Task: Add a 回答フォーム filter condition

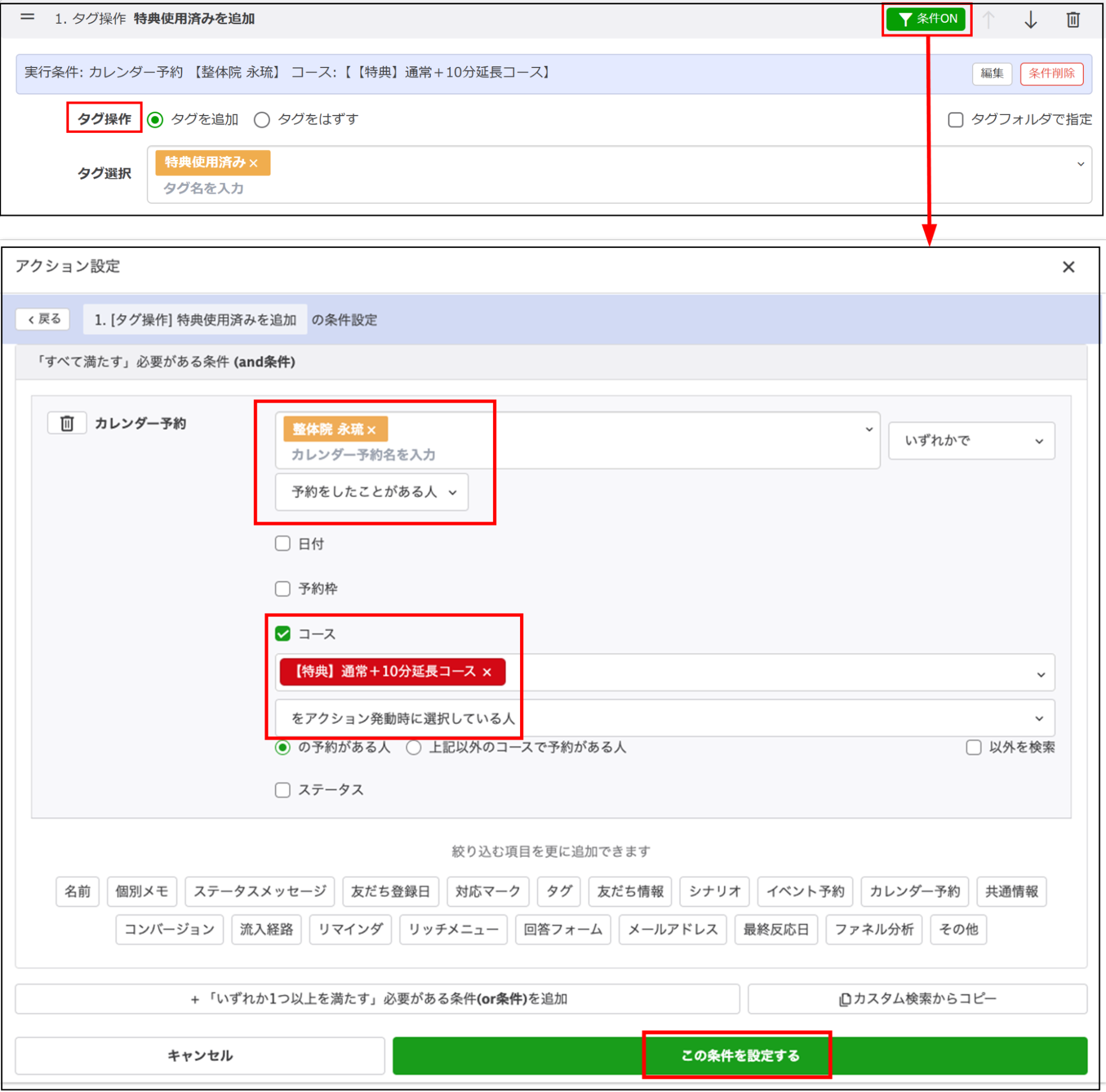Action: [563, 929]
